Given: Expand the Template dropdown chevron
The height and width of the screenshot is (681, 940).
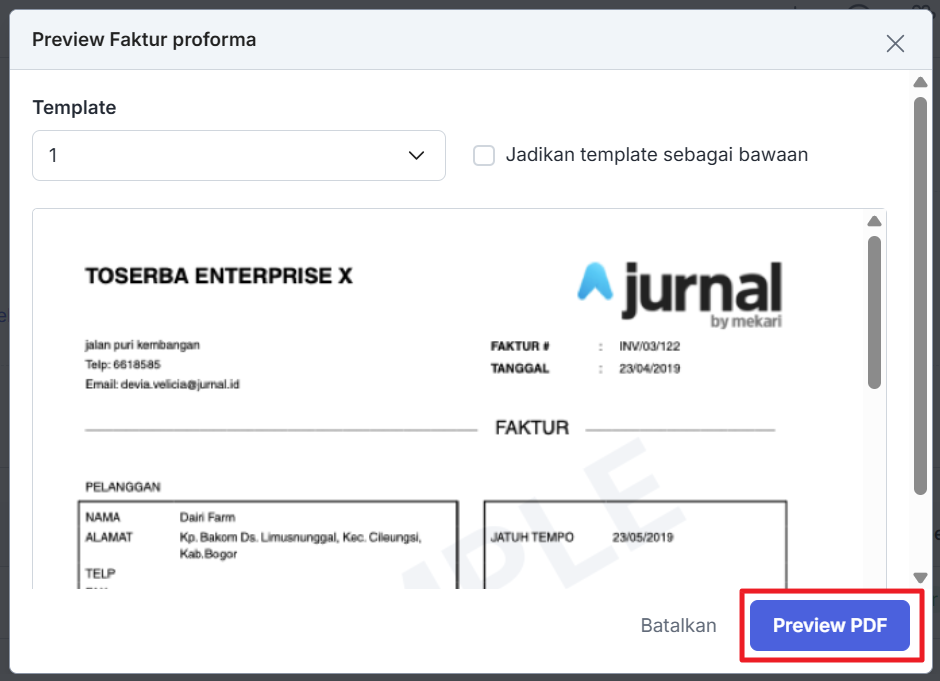Looking at the screenshot, I should [x=417, y=156].
